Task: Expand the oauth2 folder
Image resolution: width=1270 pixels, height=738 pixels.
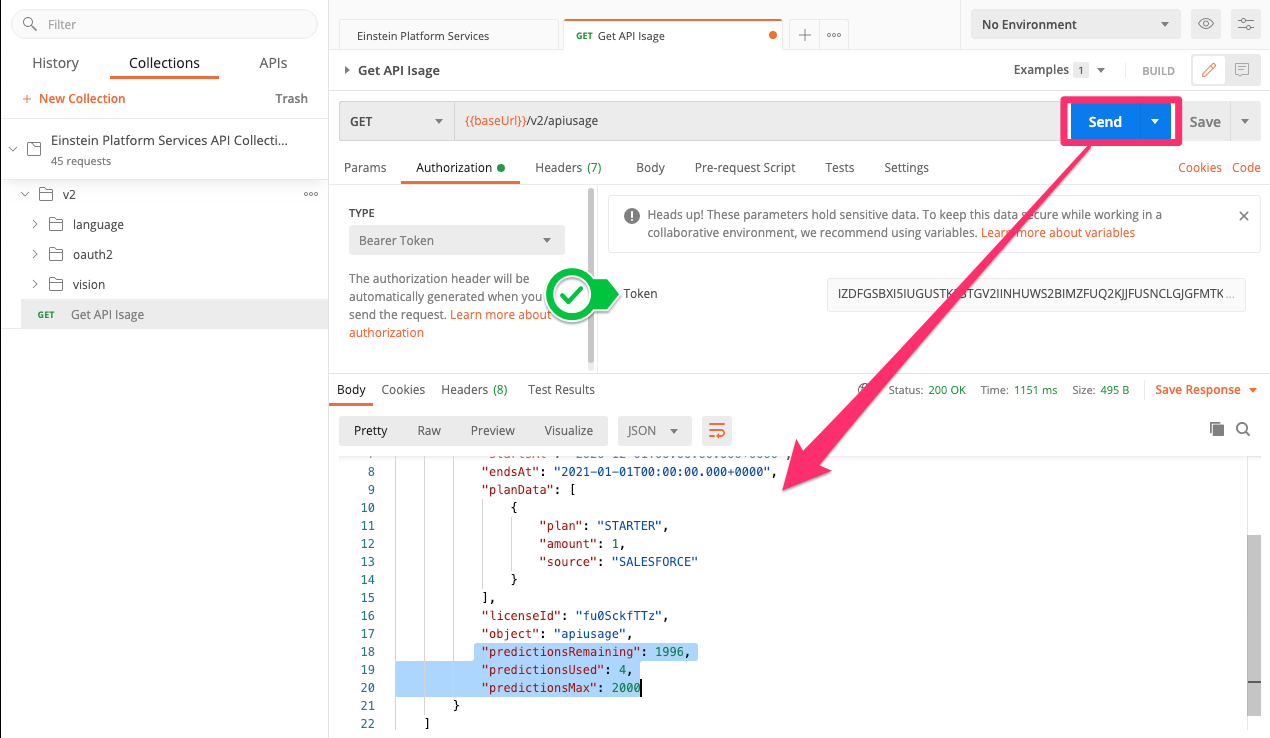Action: (x=34, y=254)
